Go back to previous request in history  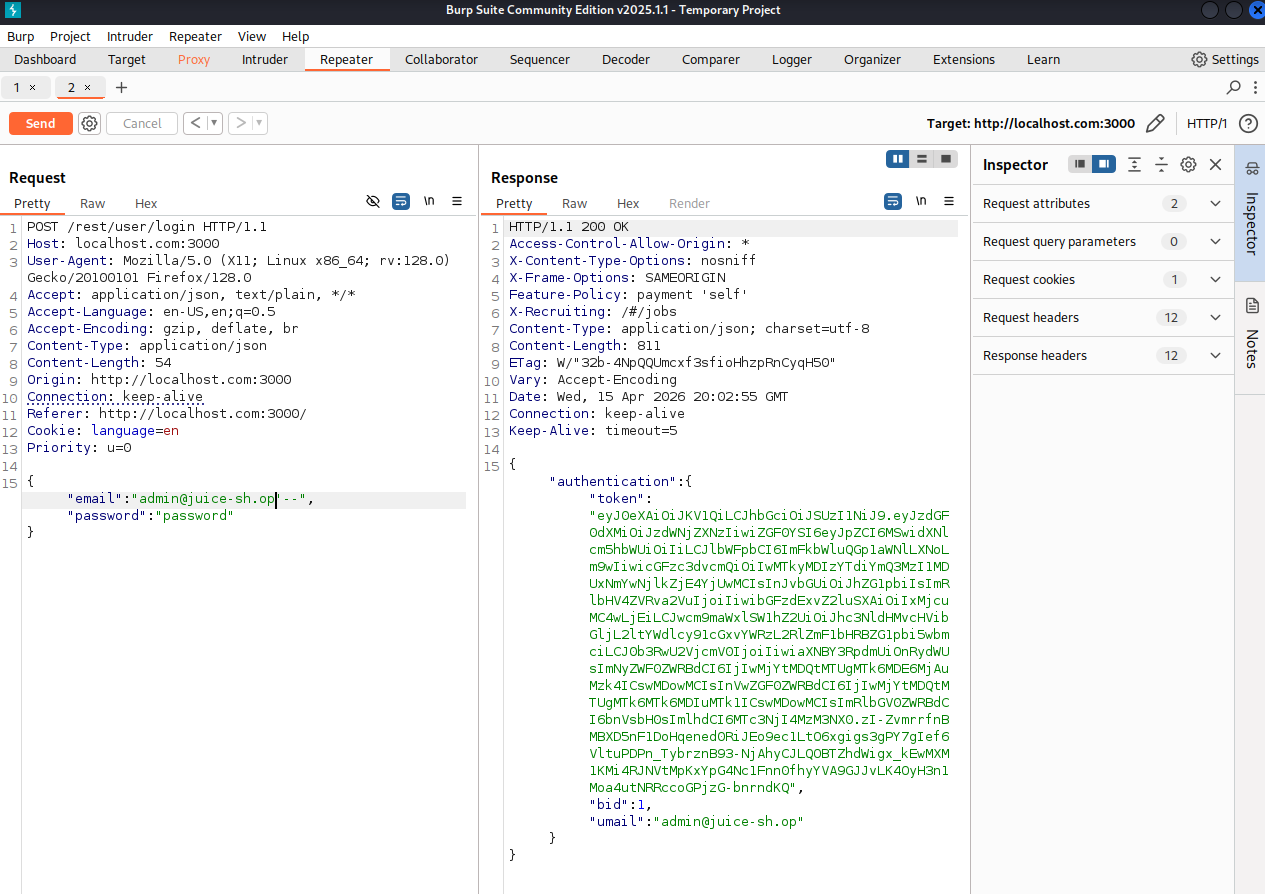point(196,123)
